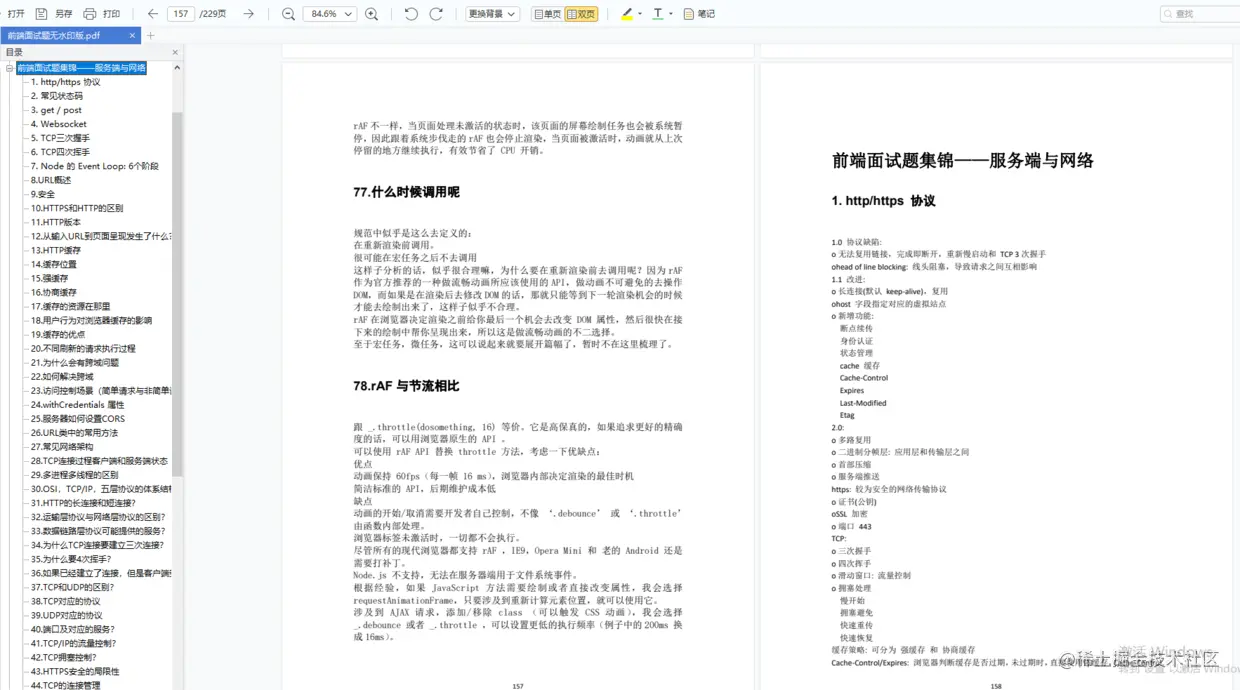
Task: Open outline item 30.OSI, TCP/IP 五层协议
Action: point(100,488)
